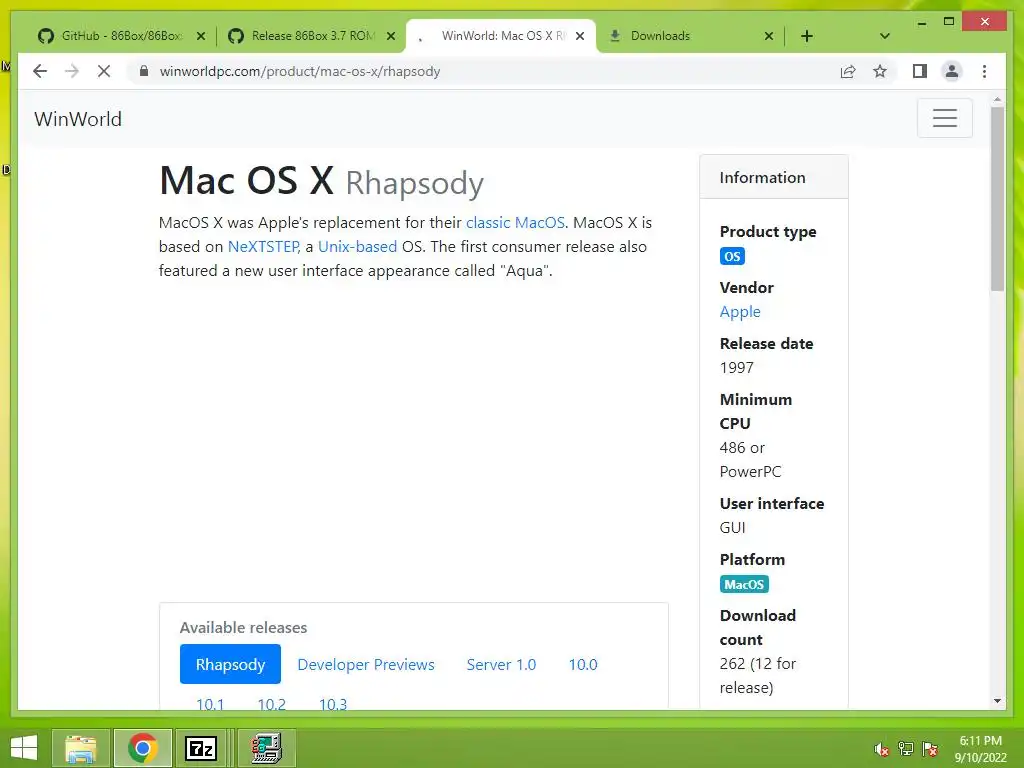Open 7-Zip from the taskbar
Viewport: 1024px width, 768px height.
(x=200, y=748)
